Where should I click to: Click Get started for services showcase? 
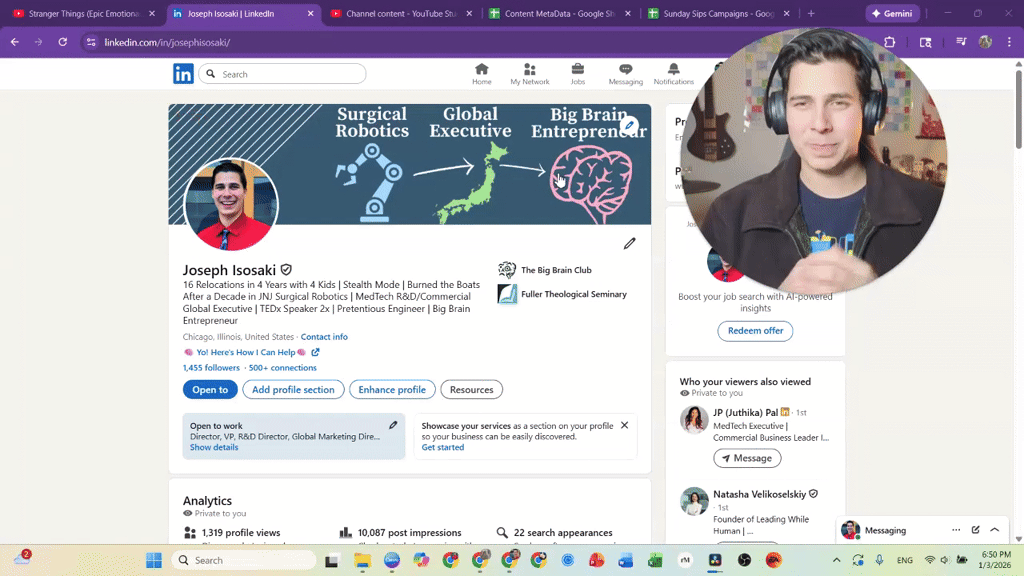coord(443,447)
